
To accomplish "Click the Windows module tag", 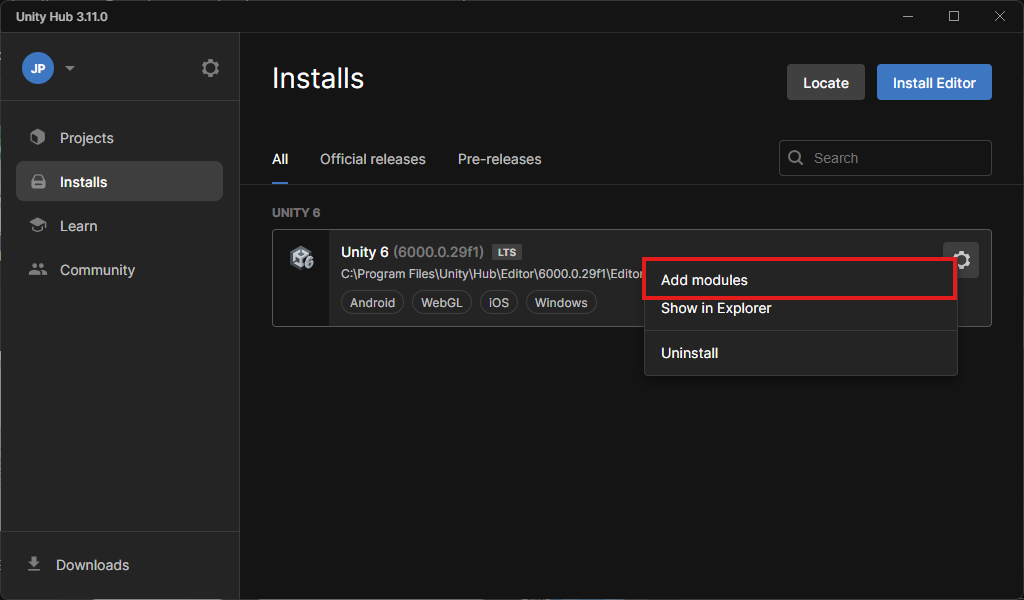I will [561, 302].
